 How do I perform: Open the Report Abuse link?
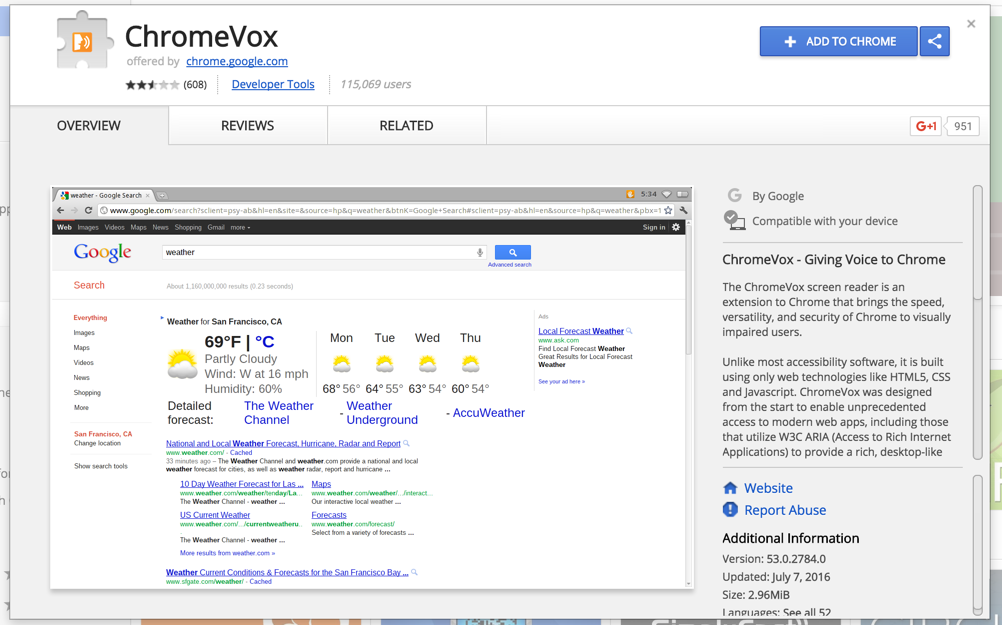coord(785,510)
